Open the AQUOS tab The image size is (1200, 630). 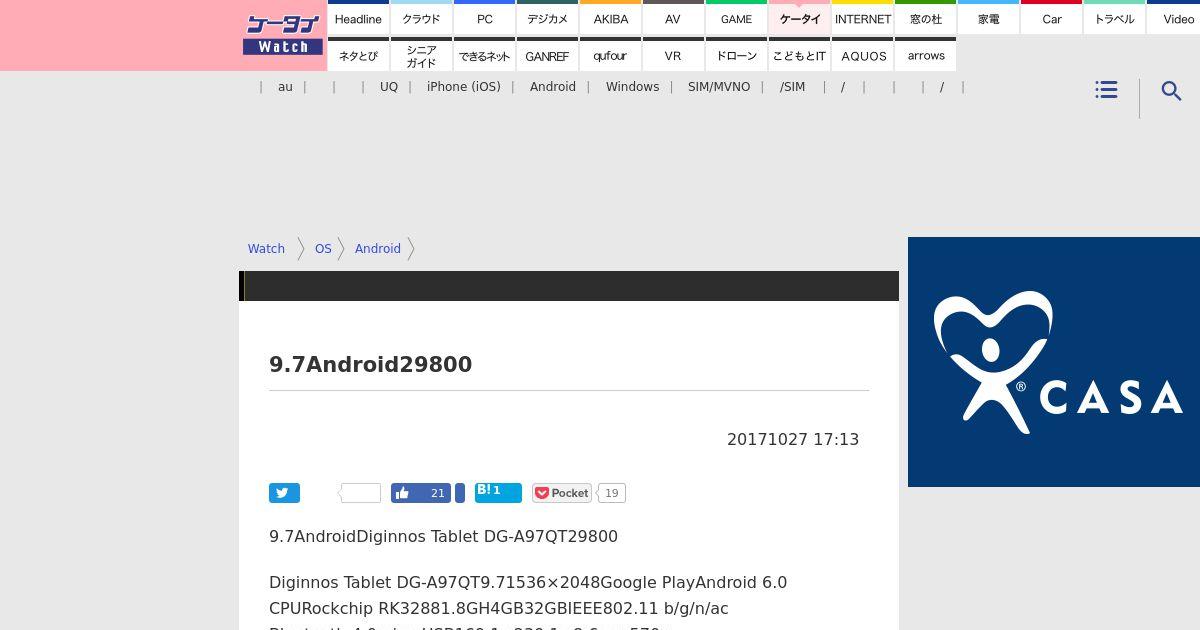click(862, 56)
